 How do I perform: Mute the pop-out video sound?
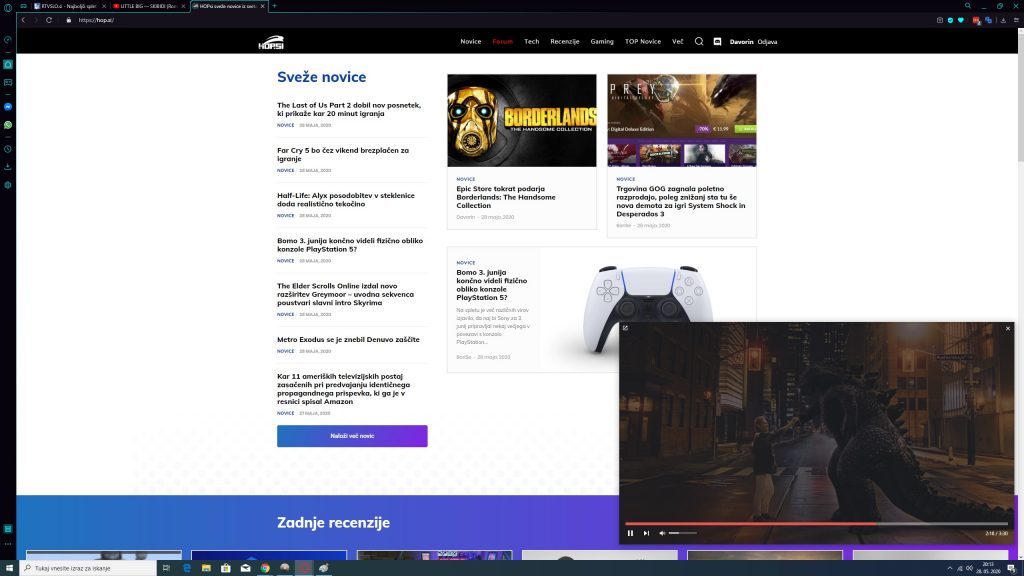(x=662, y=533)
